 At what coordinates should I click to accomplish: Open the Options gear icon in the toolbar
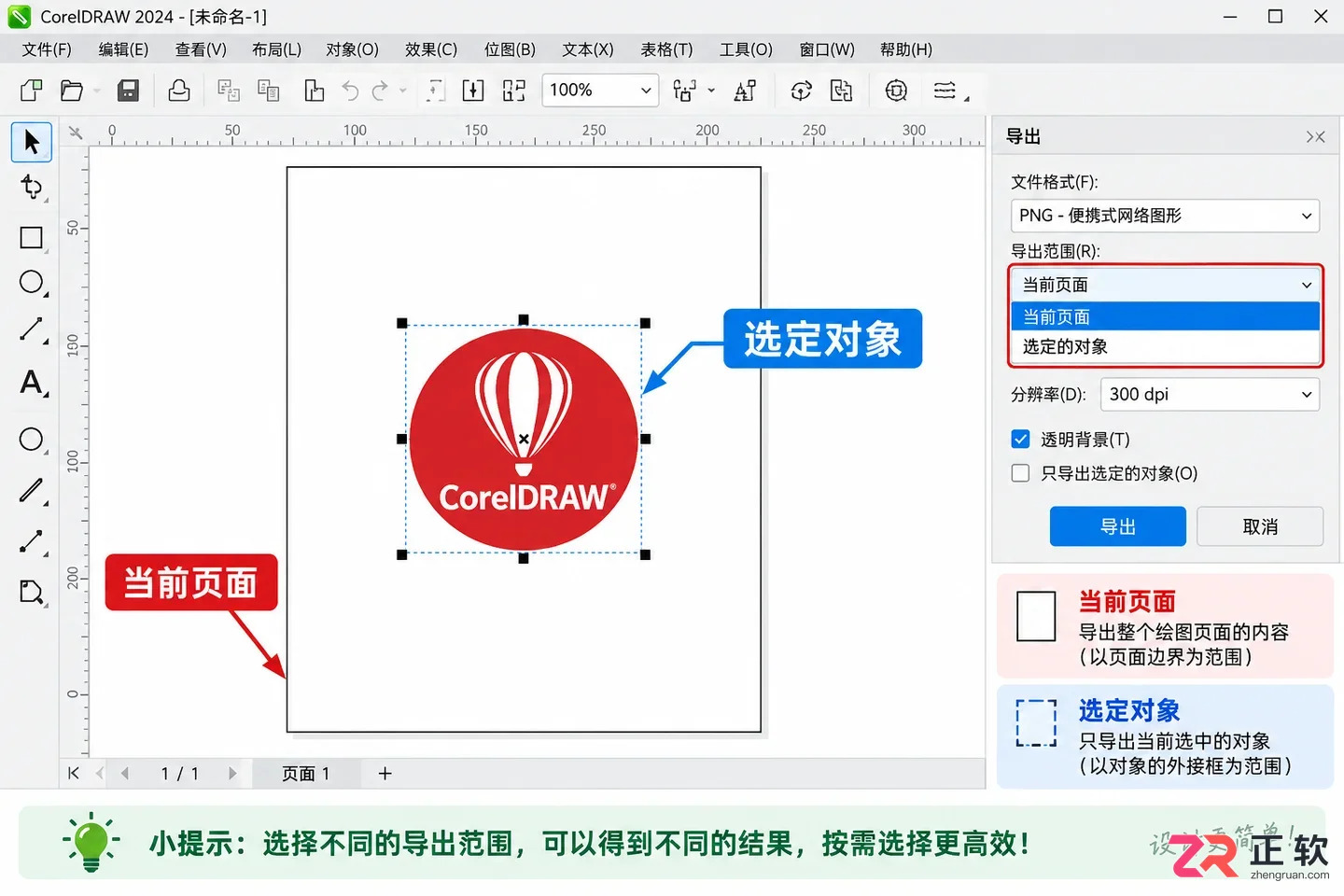point(896,91)
